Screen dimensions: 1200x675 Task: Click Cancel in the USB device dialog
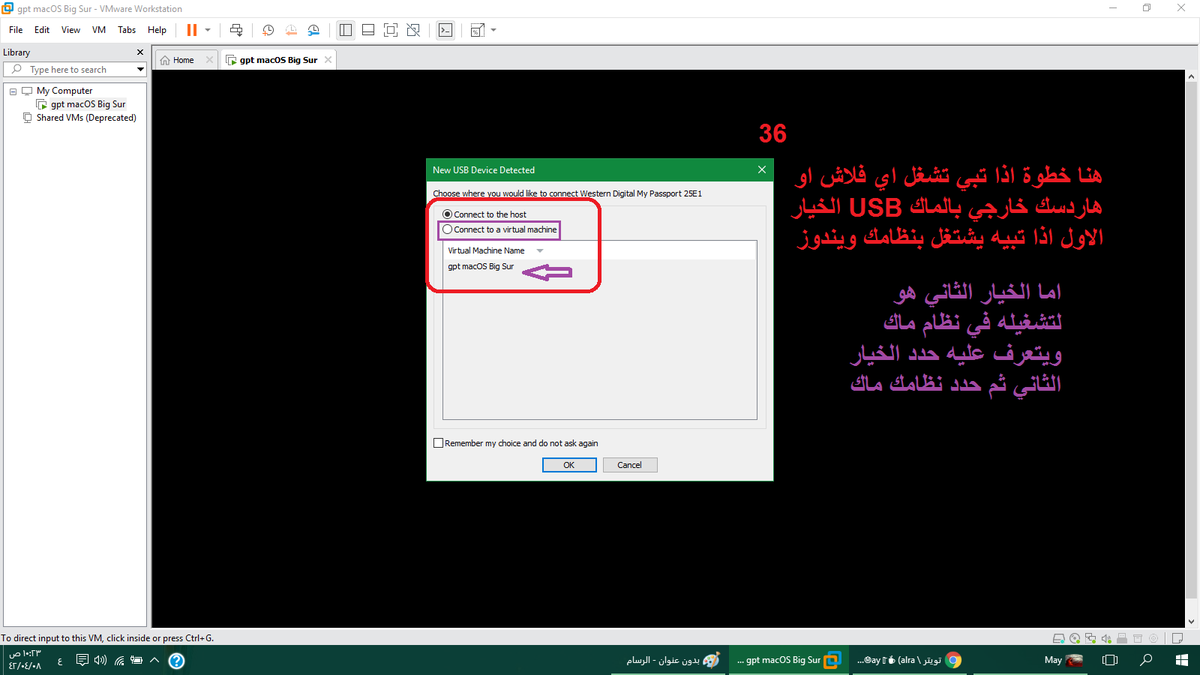pyautogui.click(x=629, y=465)
